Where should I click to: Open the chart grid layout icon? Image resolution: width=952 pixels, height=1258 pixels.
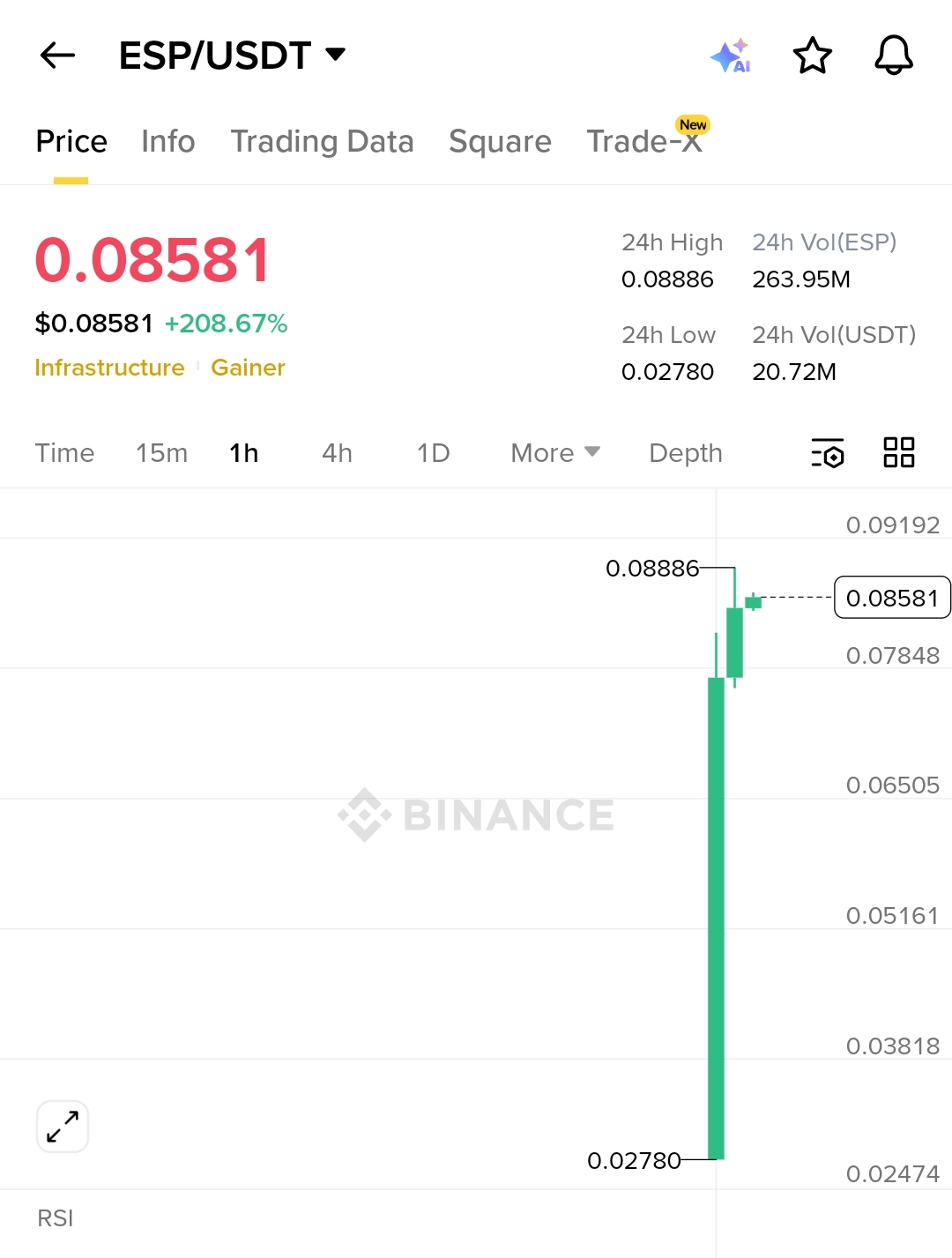898,453
